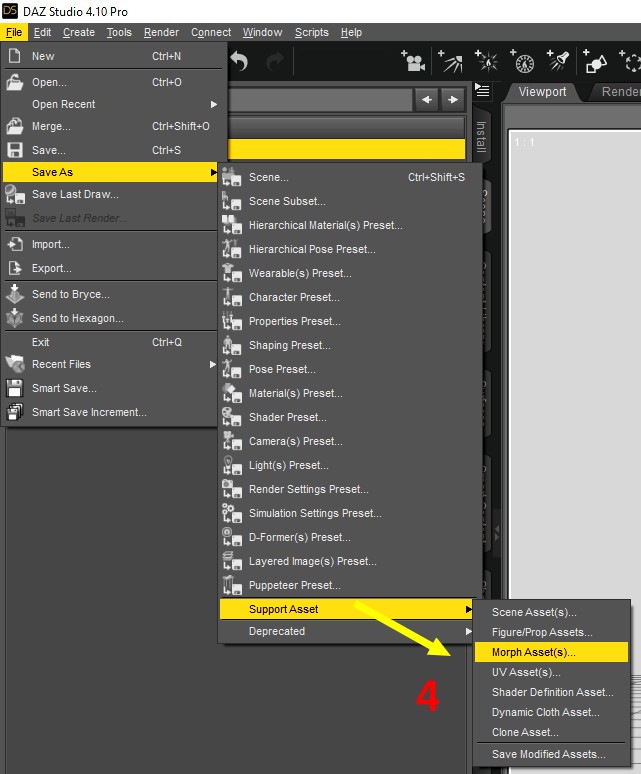The image size is (641, 774).
Task: Click the Create New Linear Point Light icon
Action: [522, 62]
